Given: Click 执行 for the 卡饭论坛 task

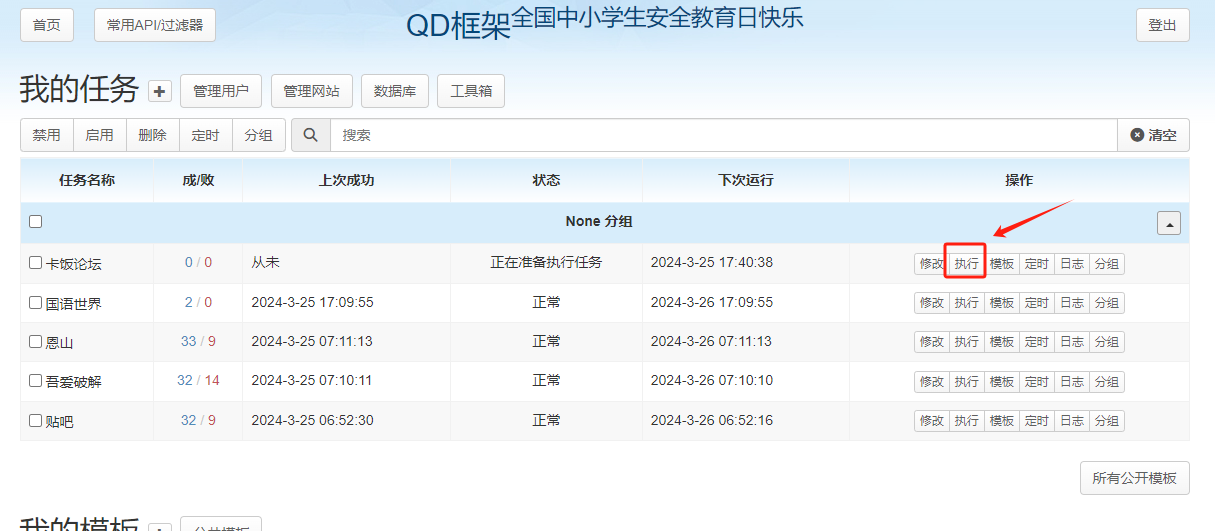Looking at the screenshot, I should tap(966, 264).
